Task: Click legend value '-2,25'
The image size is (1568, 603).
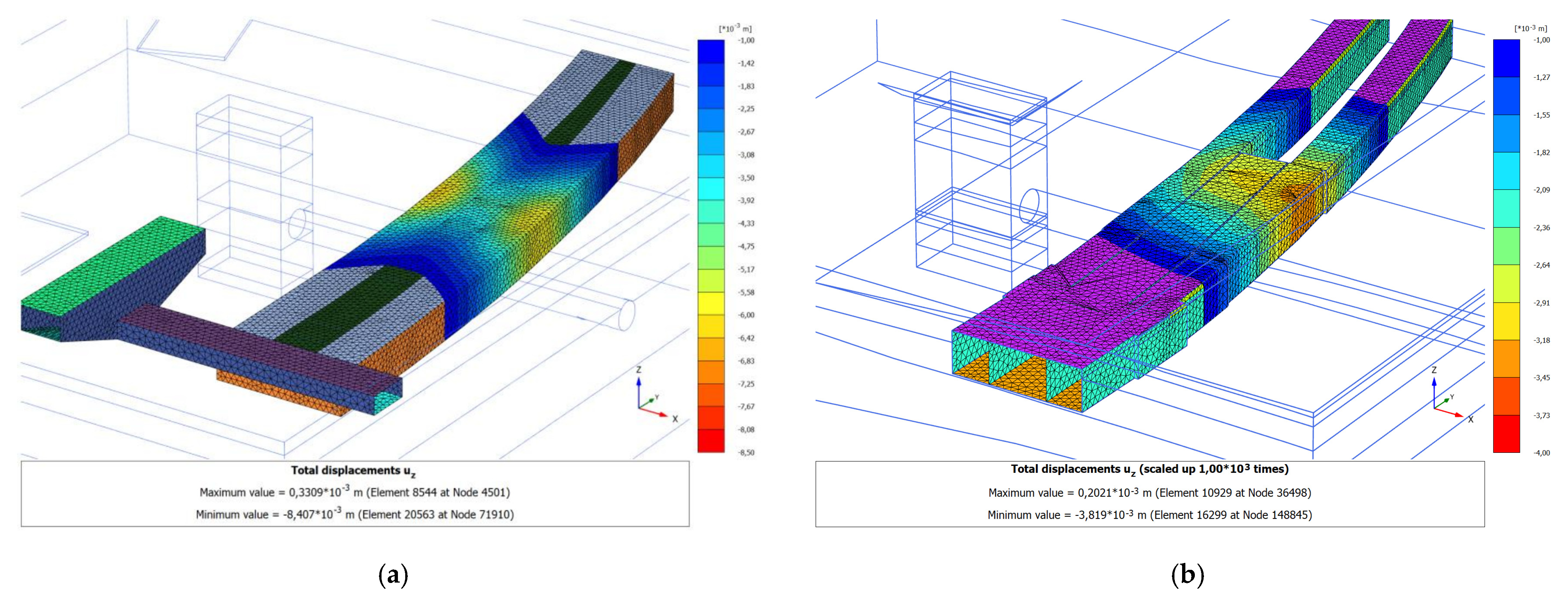Action: coord(746,109)
